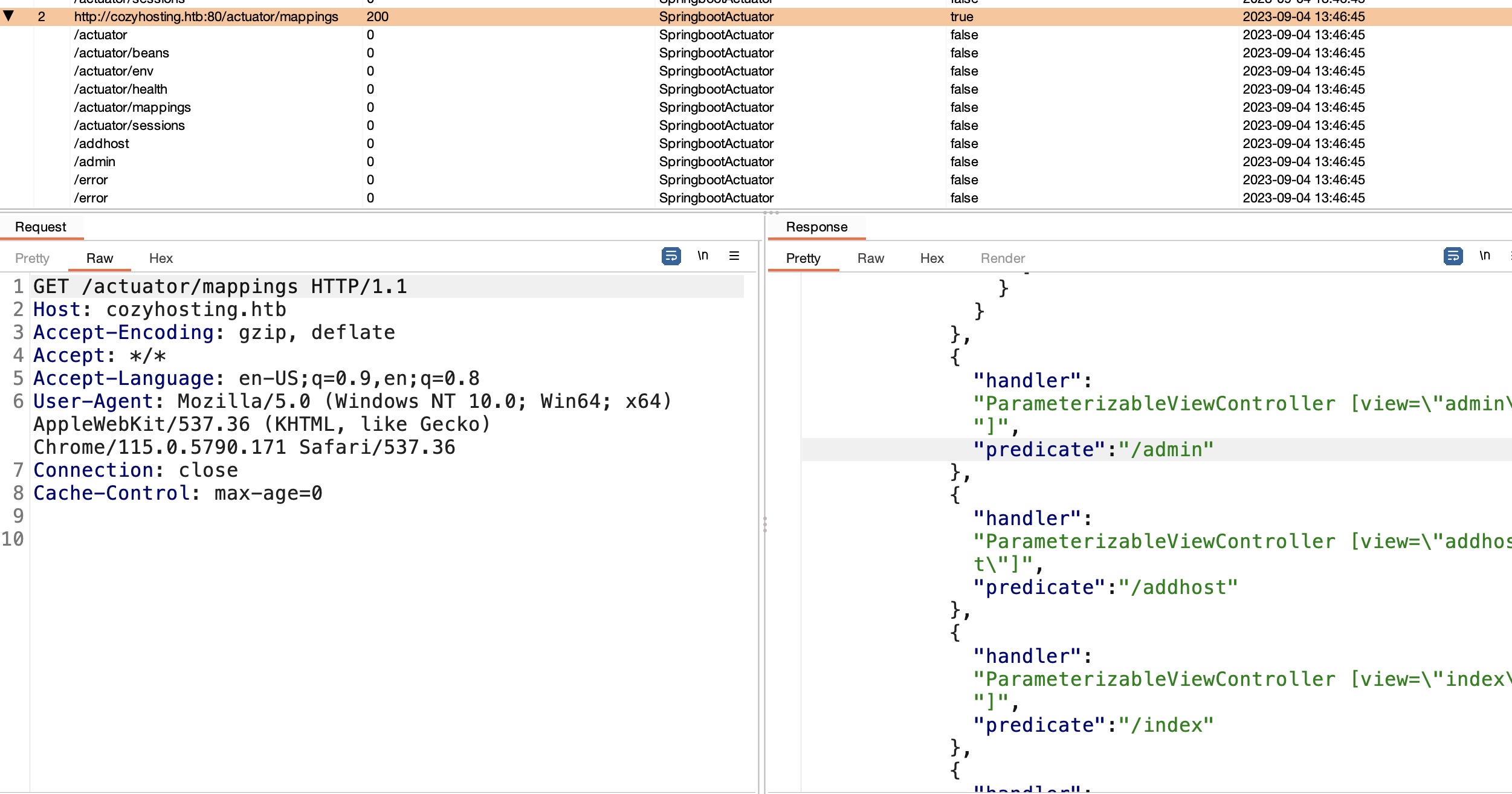The height and width of the screenshot is (794, 1512).
Task: Switch Response to Render view
Action: tap(1003, 259)
